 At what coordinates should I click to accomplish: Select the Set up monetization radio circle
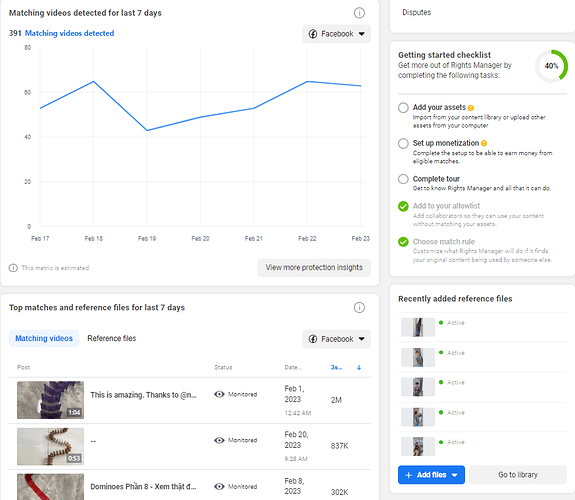(403, 143)
